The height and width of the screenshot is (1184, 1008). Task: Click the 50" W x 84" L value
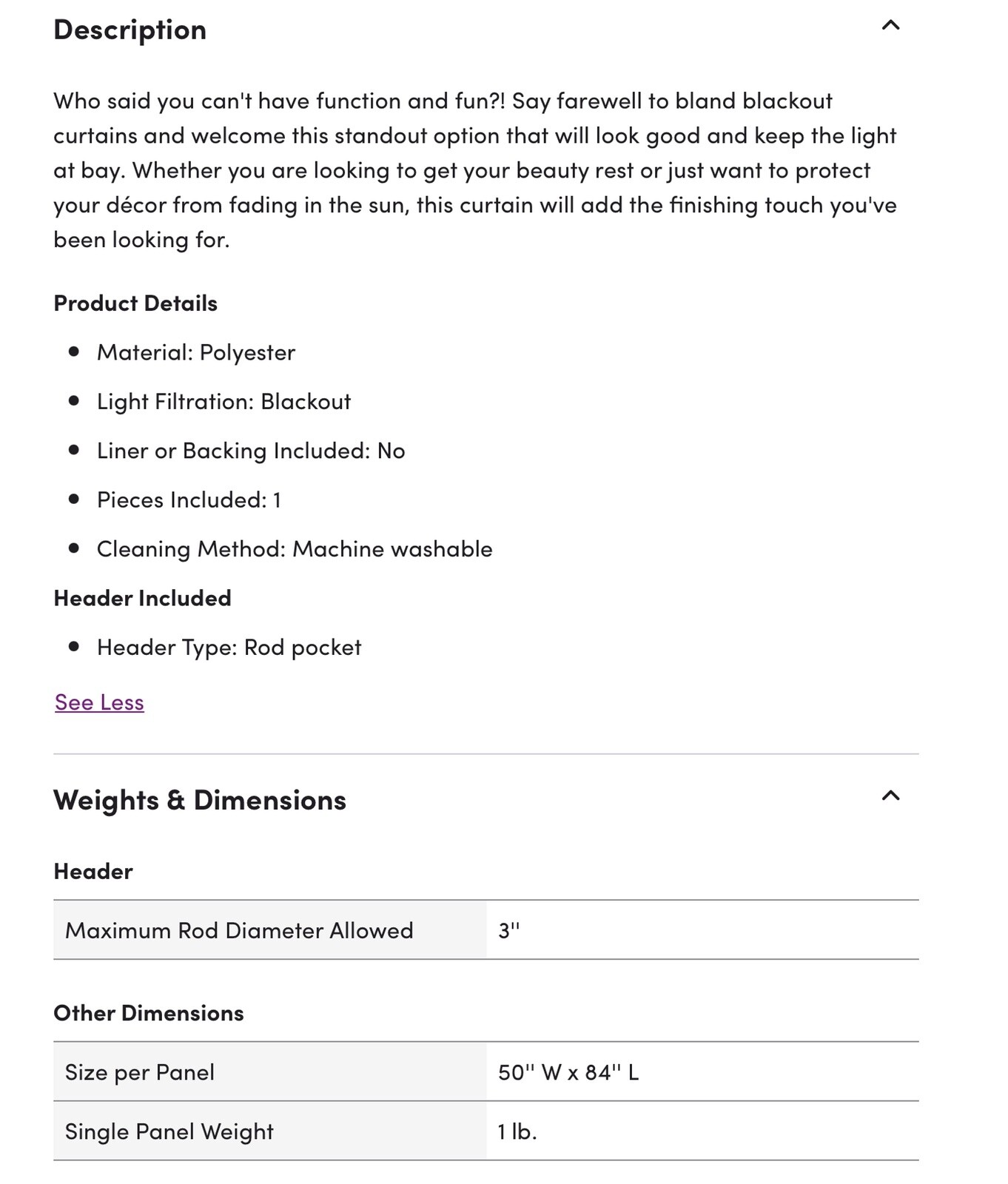click(x=568, y=1072)
